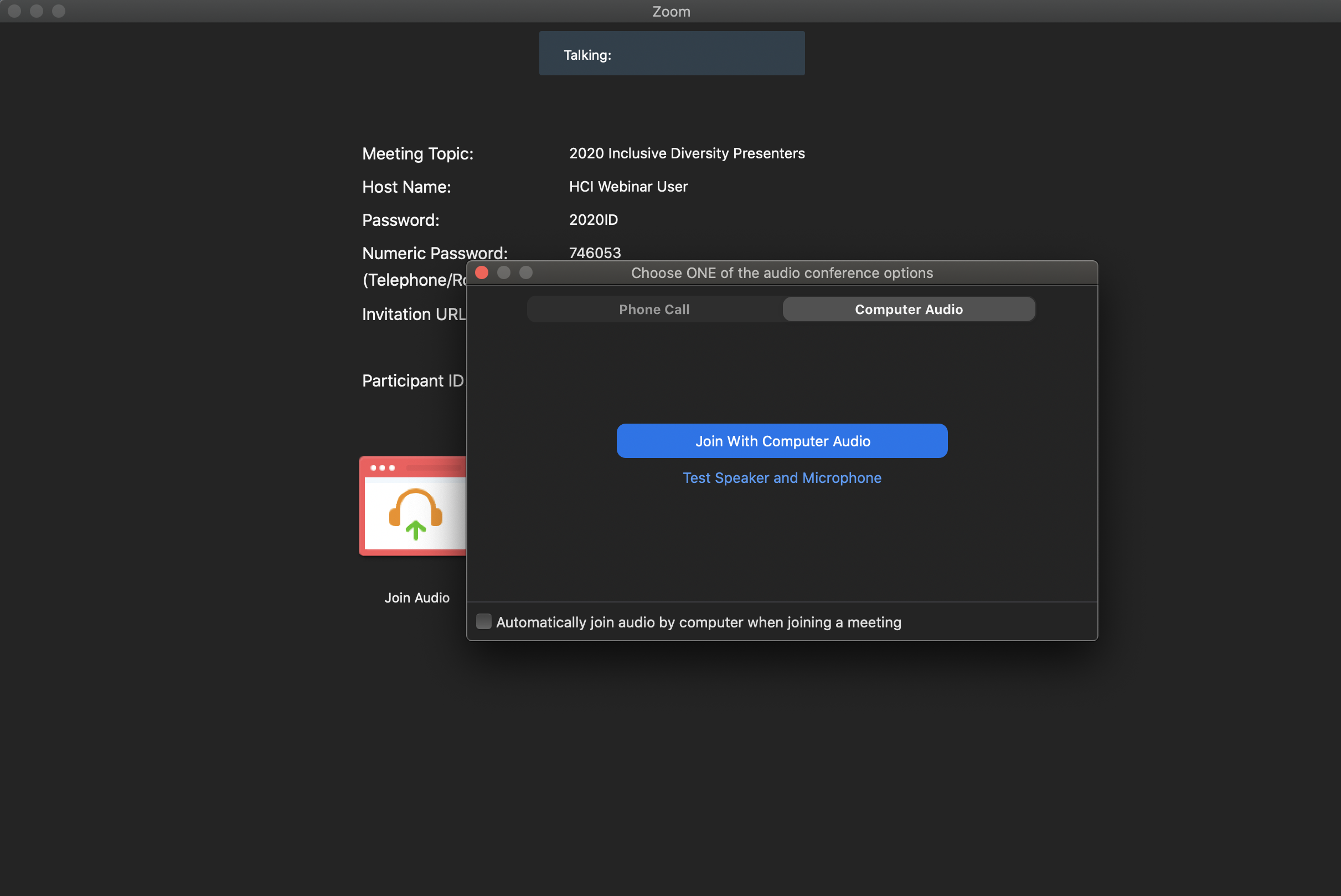Viewport: 1341px width, 896px height.
Task: Select Computer Audio conference option
Action: pyautogui.click(x=908, y=308)
